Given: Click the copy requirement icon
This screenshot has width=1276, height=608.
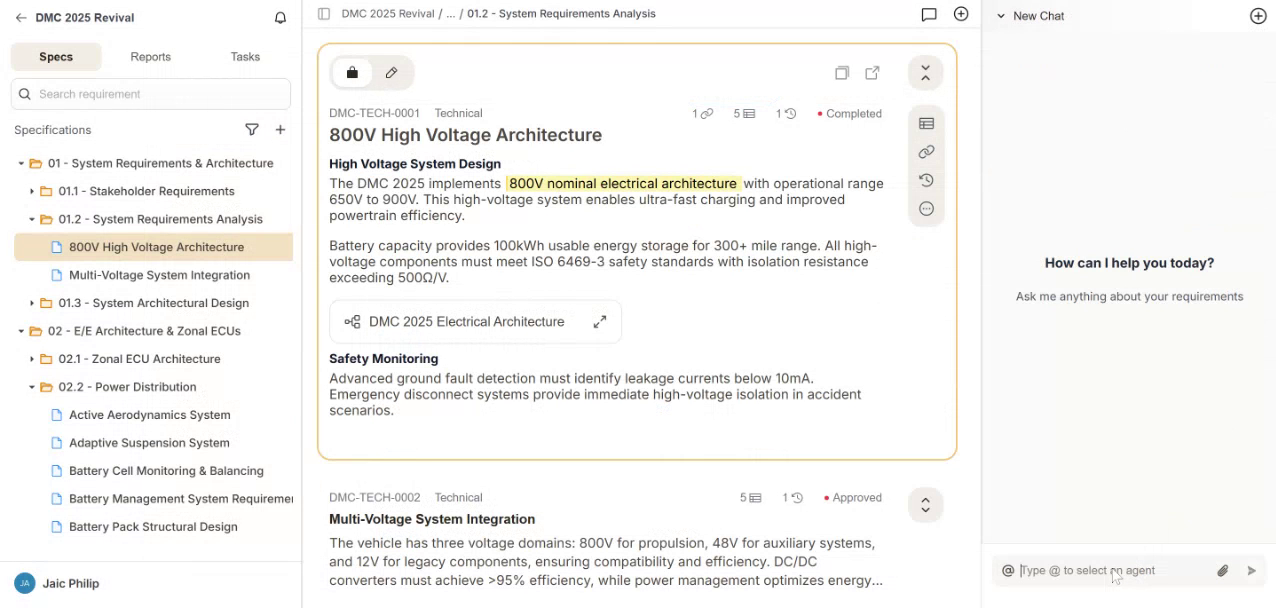Looking at the screenshot, I should coord(842,73).
